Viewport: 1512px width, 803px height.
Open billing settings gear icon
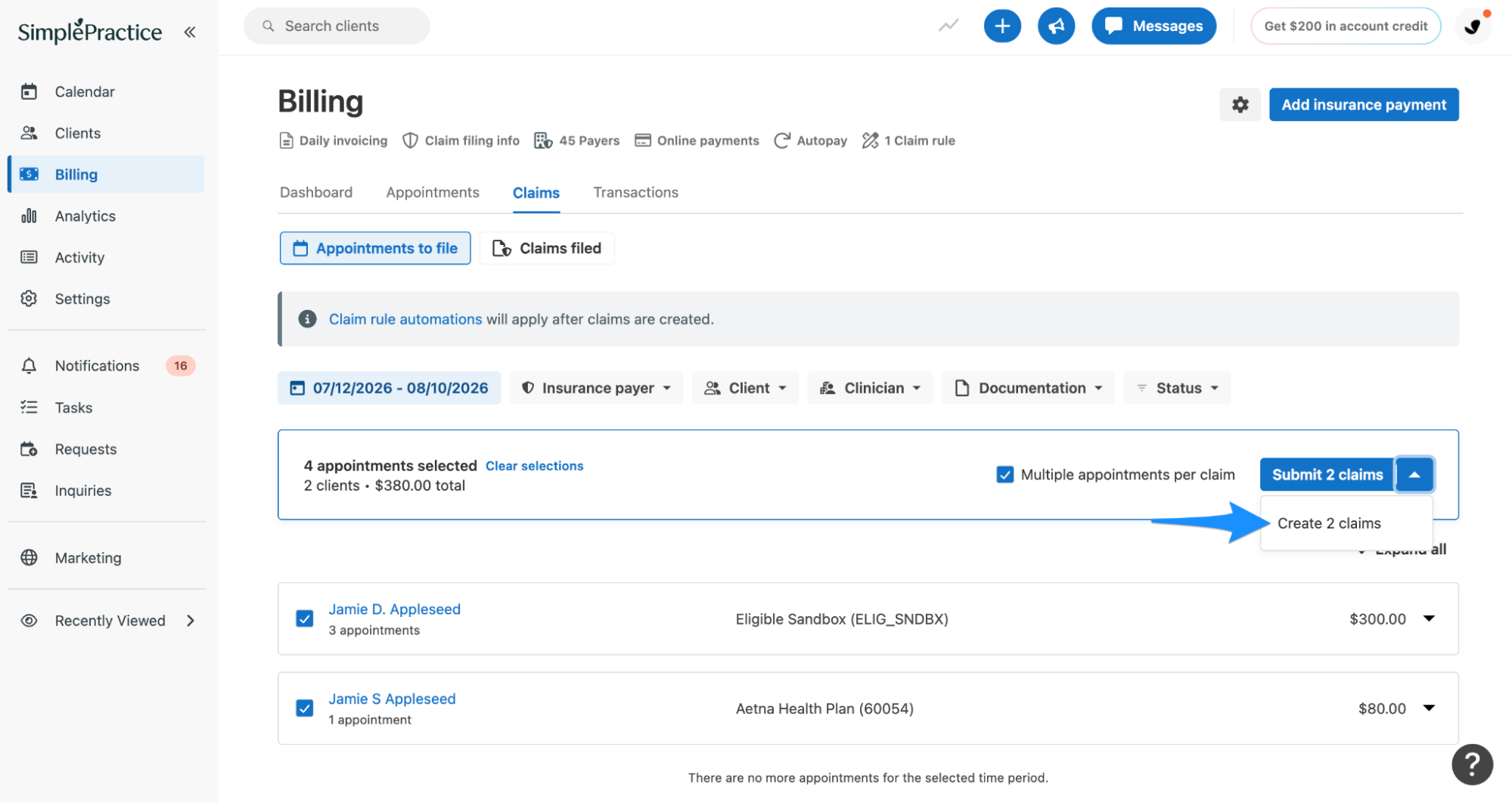pos(1240,104)
